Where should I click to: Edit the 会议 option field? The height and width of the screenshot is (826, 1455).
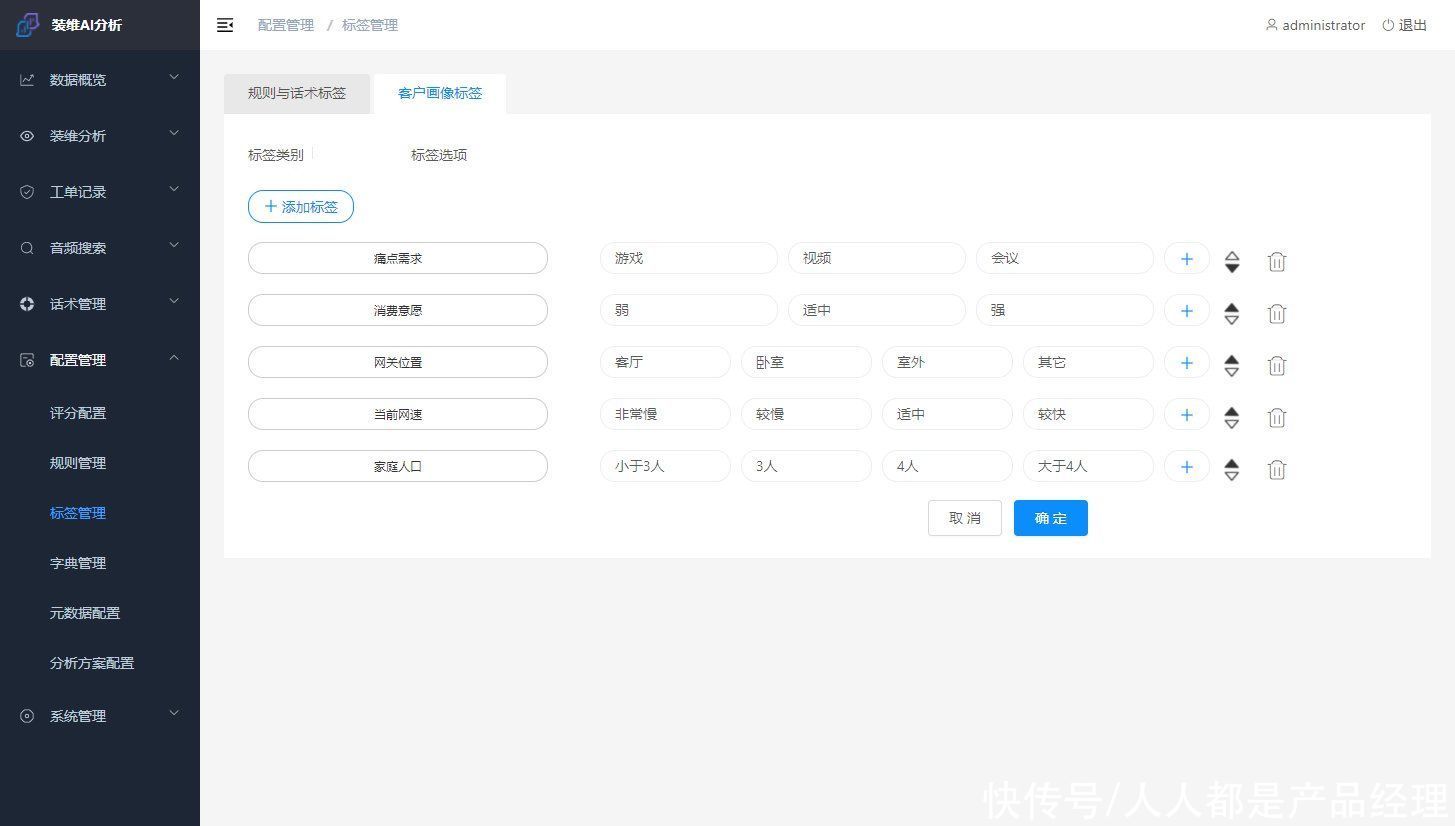click(1065, 258)
